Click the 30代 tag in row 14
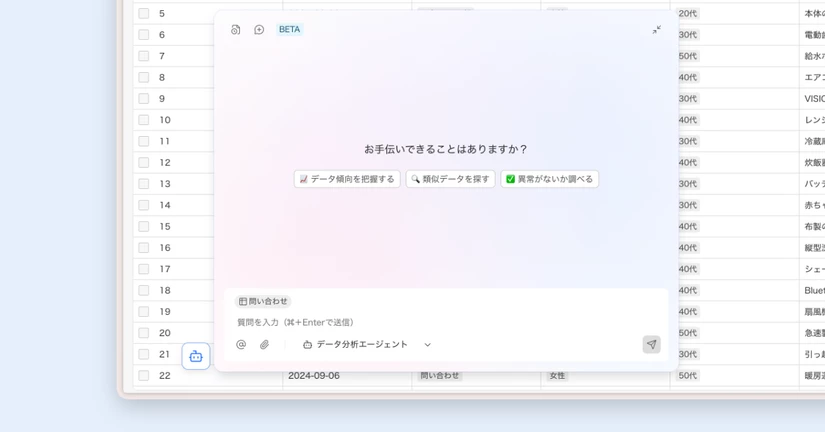This screenshot has width=825, height=432. click(688, 205)
